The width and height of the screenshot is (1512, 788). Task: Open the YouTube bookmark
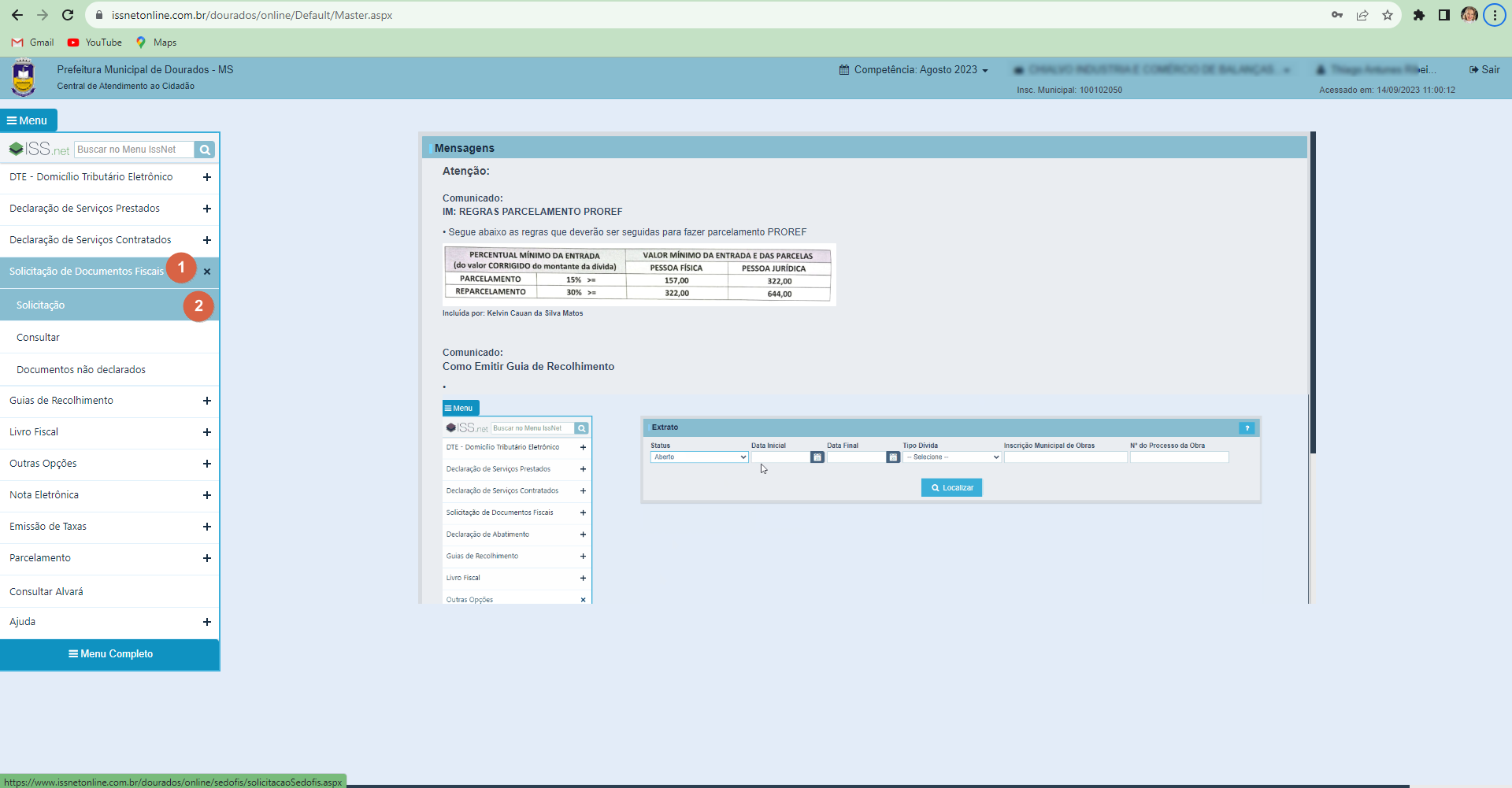pos(94,43)
